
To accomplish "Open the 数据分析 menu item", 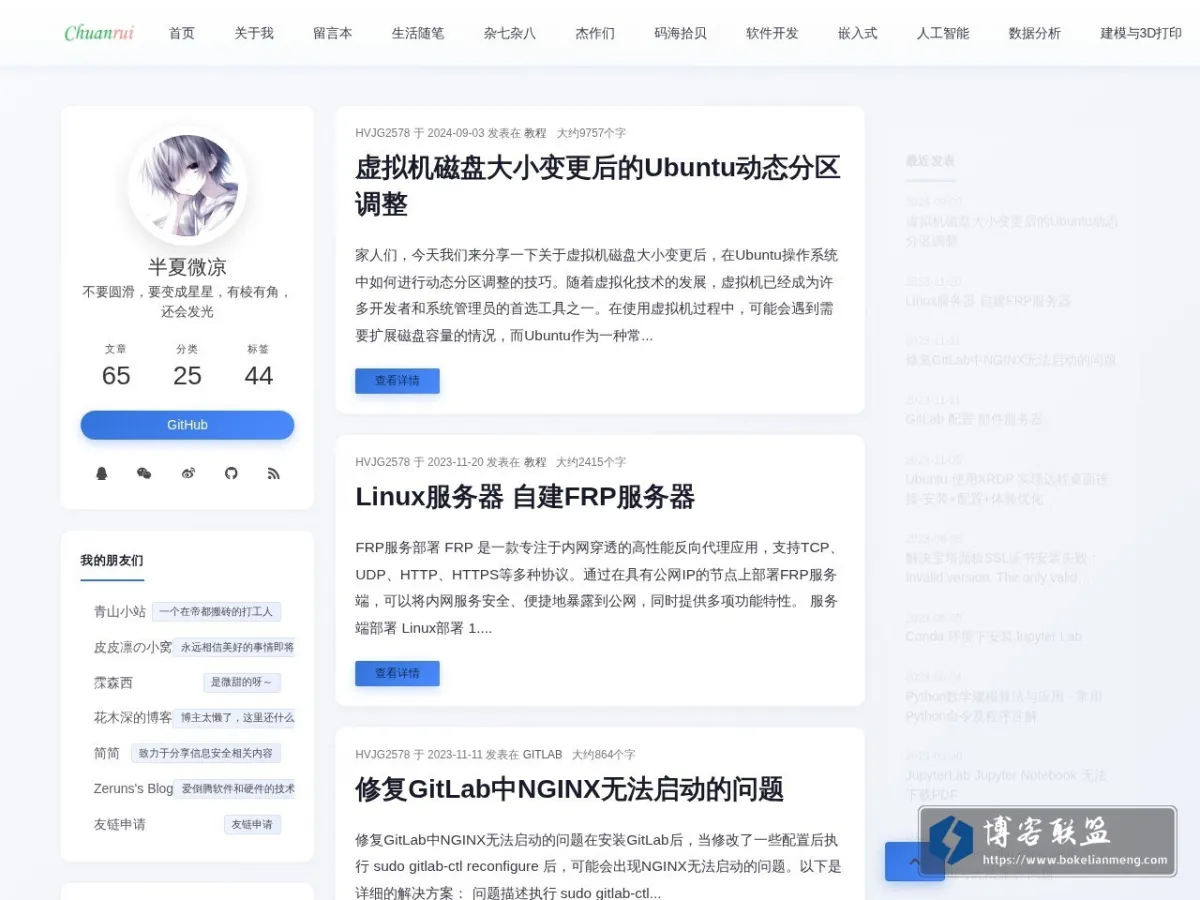I will (x=1035, y=33).
